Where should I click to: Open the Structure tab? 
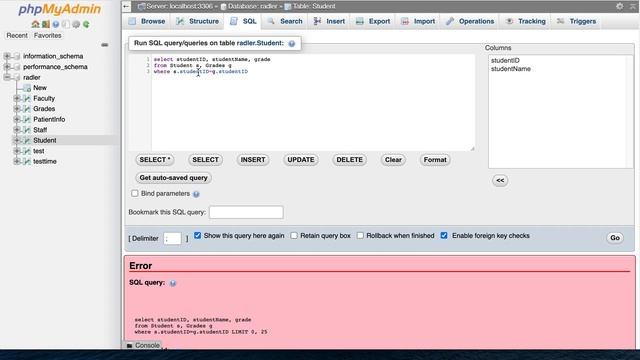[198, 21]
